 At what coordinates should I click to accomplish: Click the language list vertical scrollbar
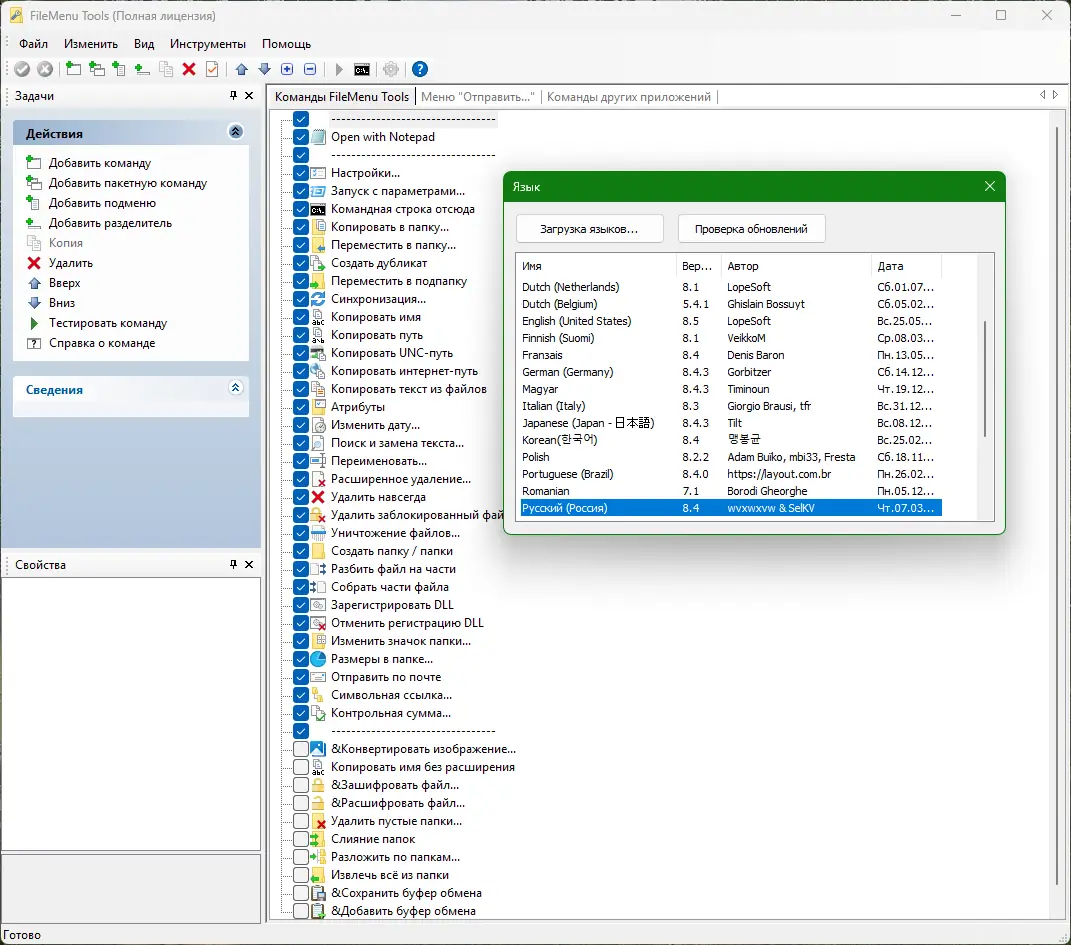pos(985,380)
